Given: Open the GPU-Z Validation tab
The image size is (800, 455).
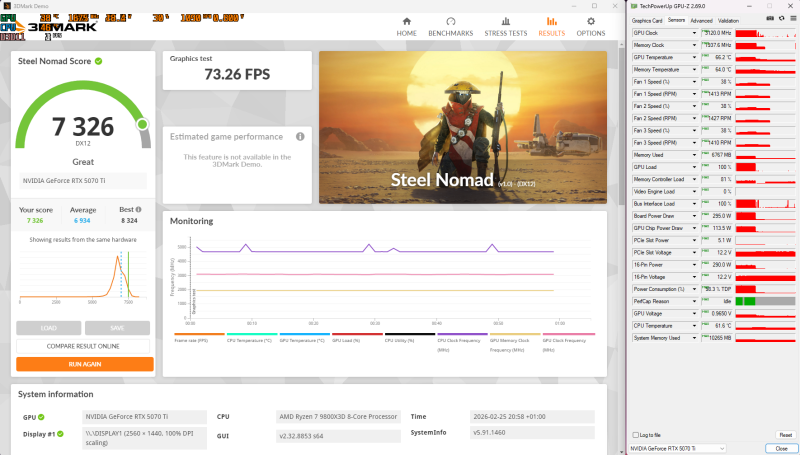Looking at the screenshot, I should 728,21.
